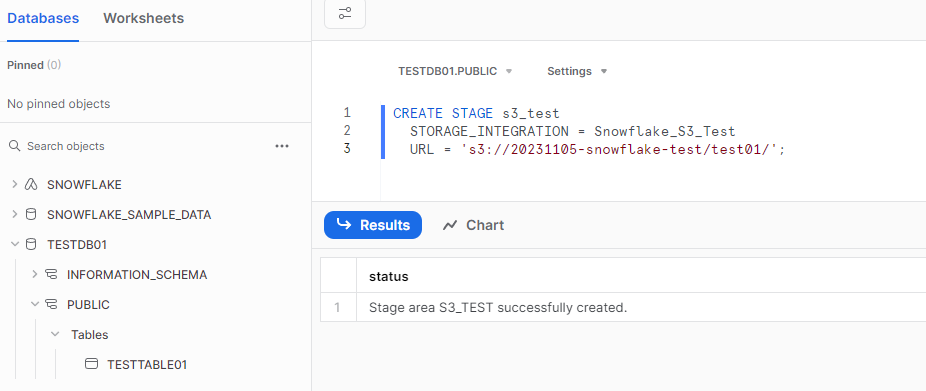This screenshot has height=391, width=926.
Task: Collapse the Tables folder
Action: pos(55,334)
